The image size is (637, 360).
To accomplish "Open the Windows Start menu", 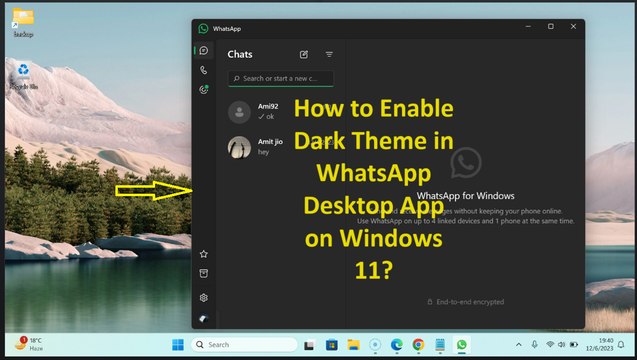I will click(178, 345).
